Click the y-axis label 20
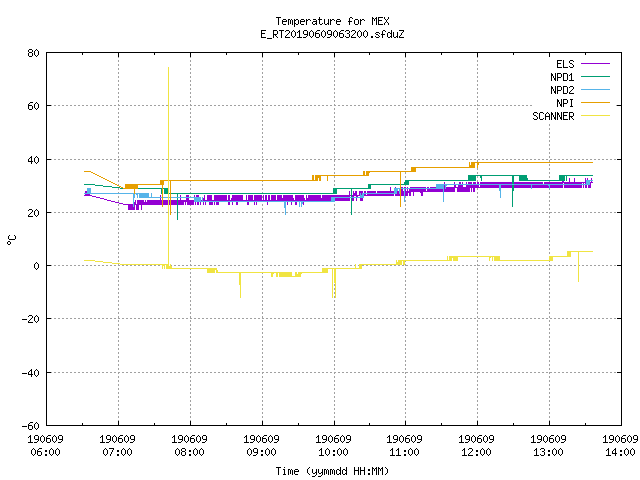Image resolution: width=640 pixels, height=480 pixels. [33, 213]
